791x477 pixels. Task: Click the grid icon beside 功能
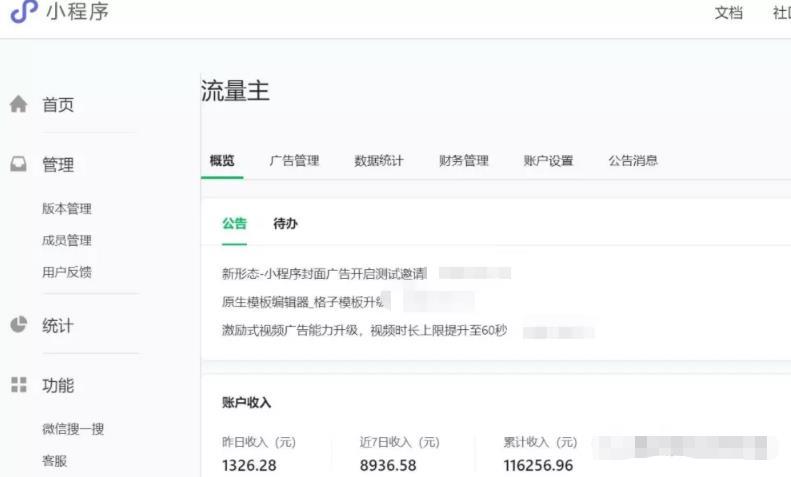tap(19, 385)
